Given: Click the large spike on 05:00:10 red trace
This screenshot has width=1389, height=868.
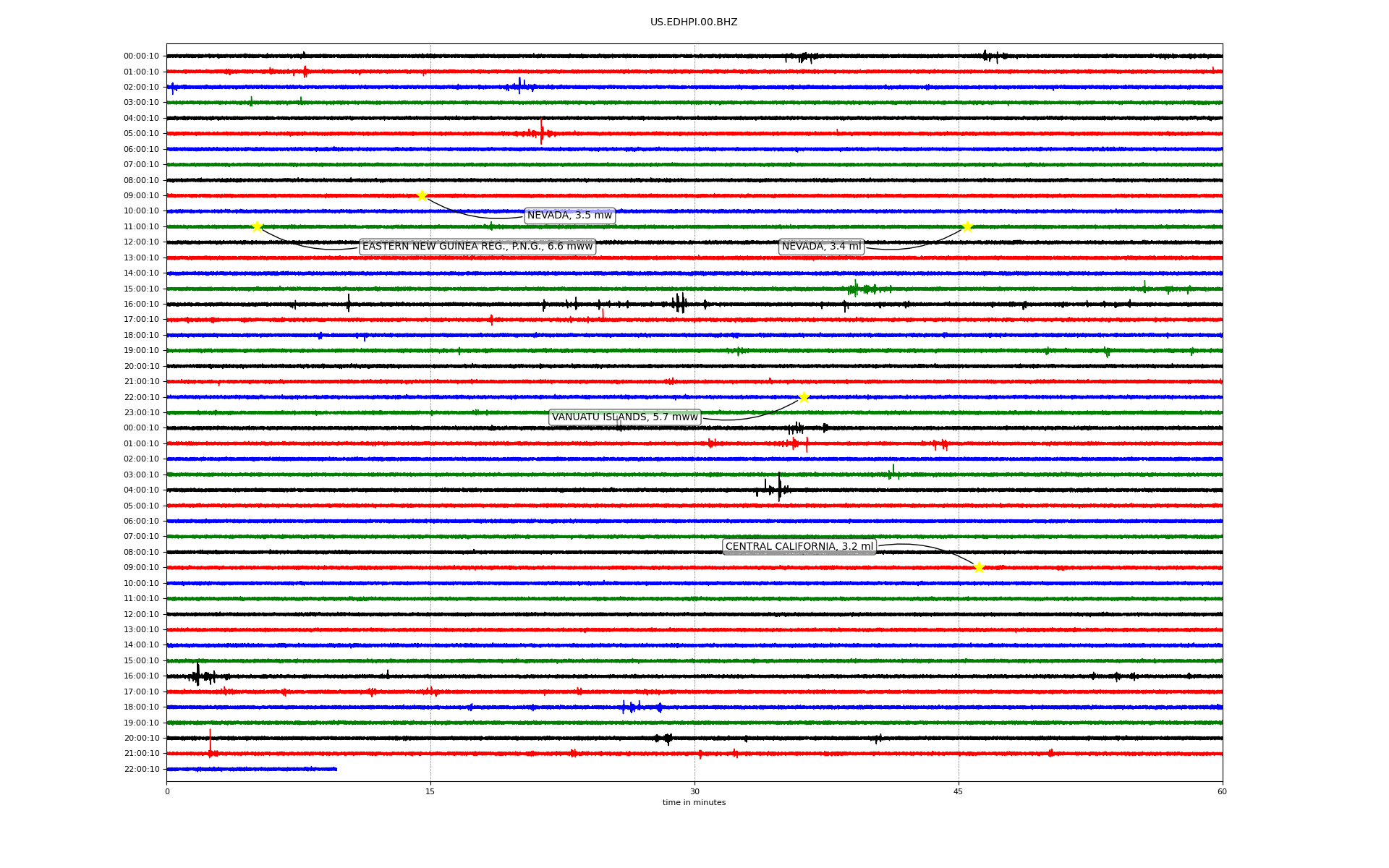Looking at the screenshot, I should tap(541, 132).
